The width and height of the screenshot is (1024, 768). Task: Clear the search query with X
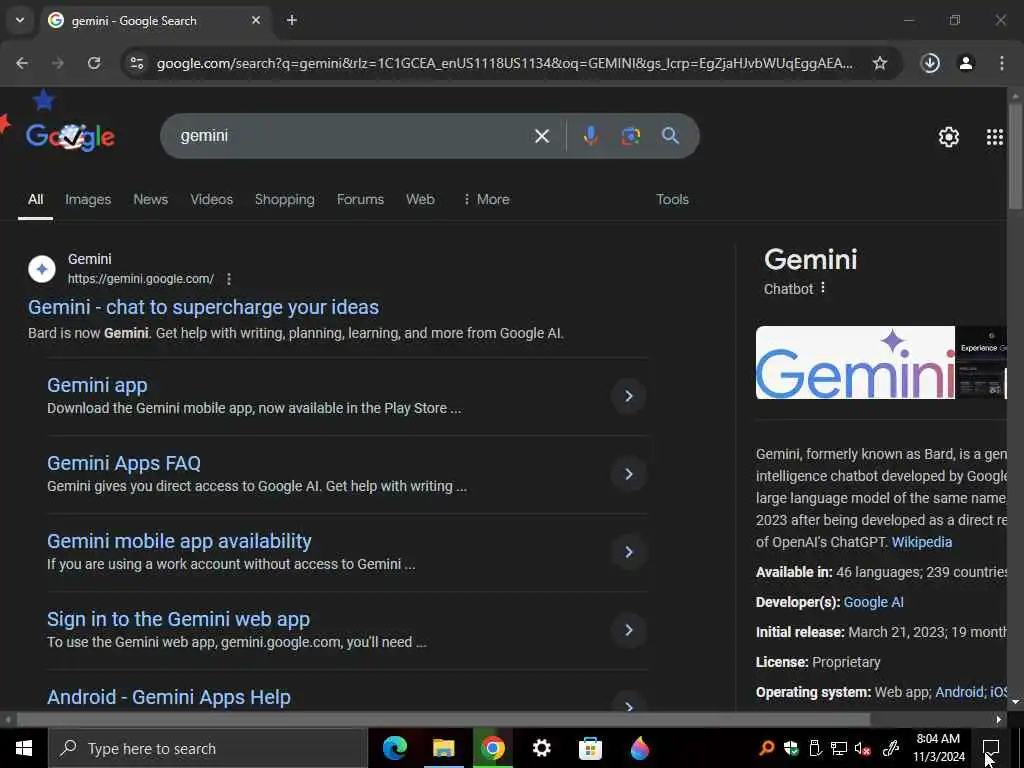click(x=541, y=136)
